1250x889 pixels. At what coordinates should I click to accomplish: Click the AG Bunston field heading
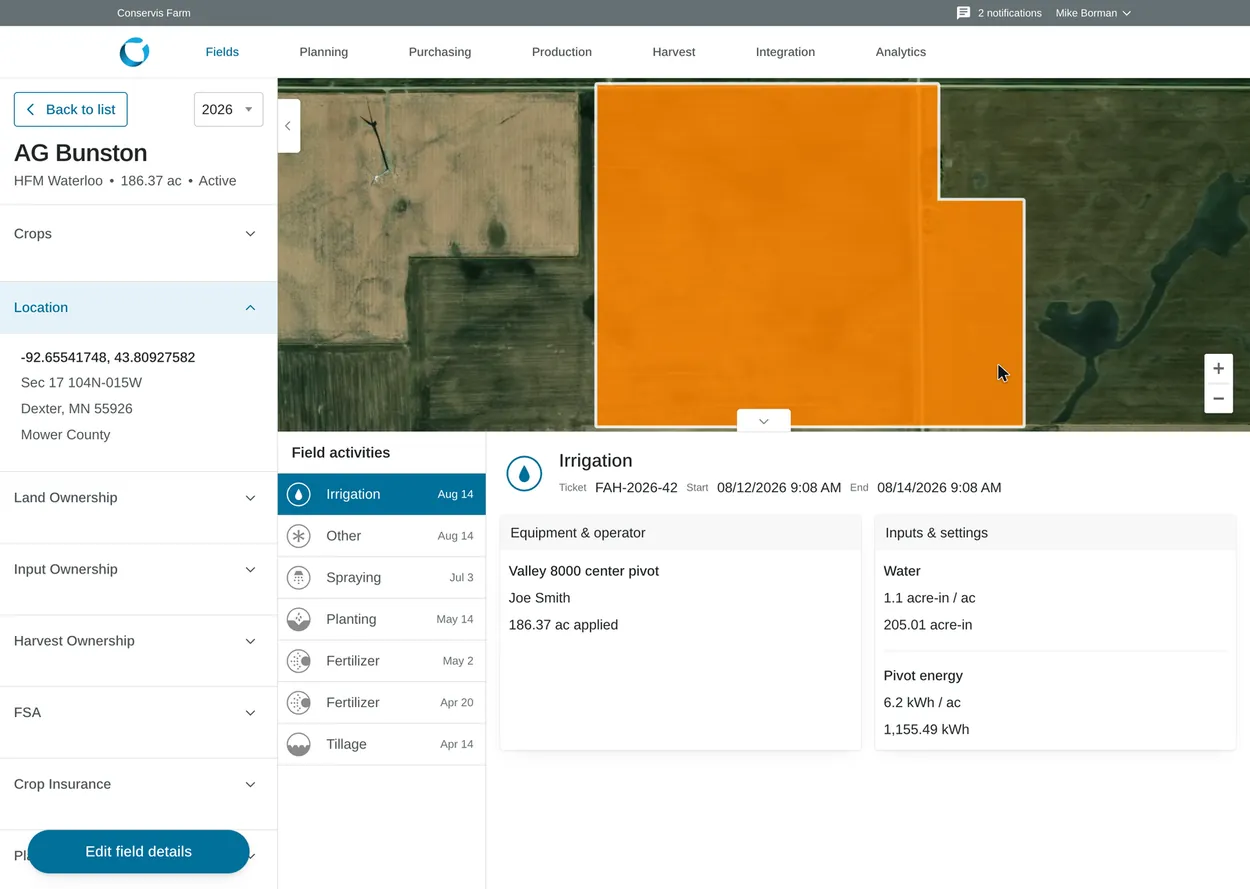pyautogui.click(x=81, y=153)
